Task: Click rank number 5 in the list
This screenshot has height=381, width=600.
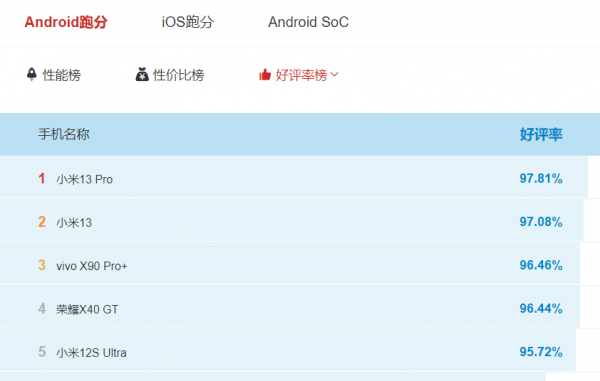Action: [42, 352]
